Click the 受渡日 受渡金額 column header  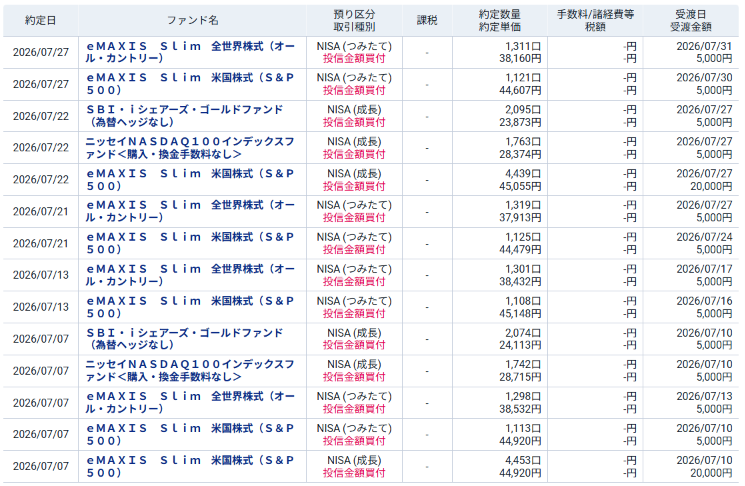(x=690, y=20)
